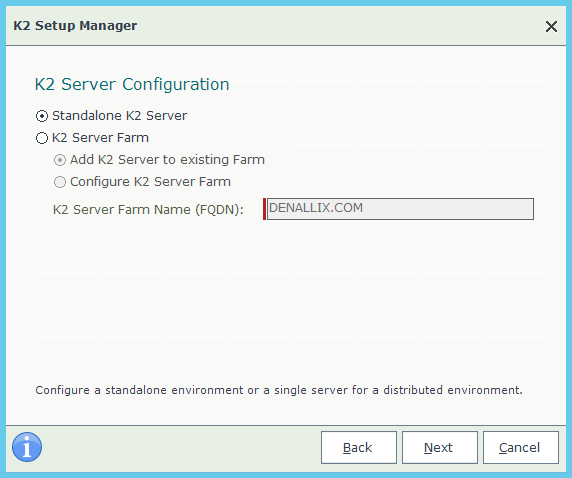Viewport: 572px width, 478px height.
Task: Choose the K2 Server Farm radio button
Action: coord(42,138)
